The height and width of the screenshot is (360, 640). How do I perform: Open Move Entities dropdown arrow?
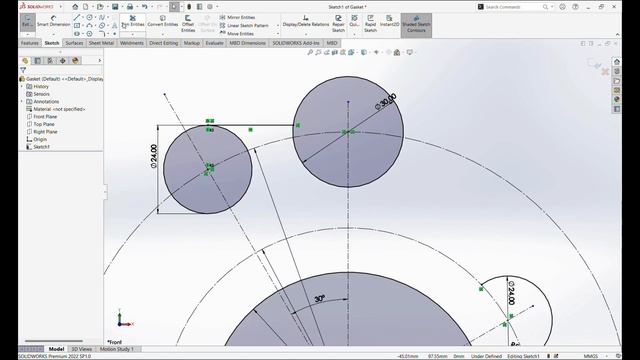(x=278, y=34)
